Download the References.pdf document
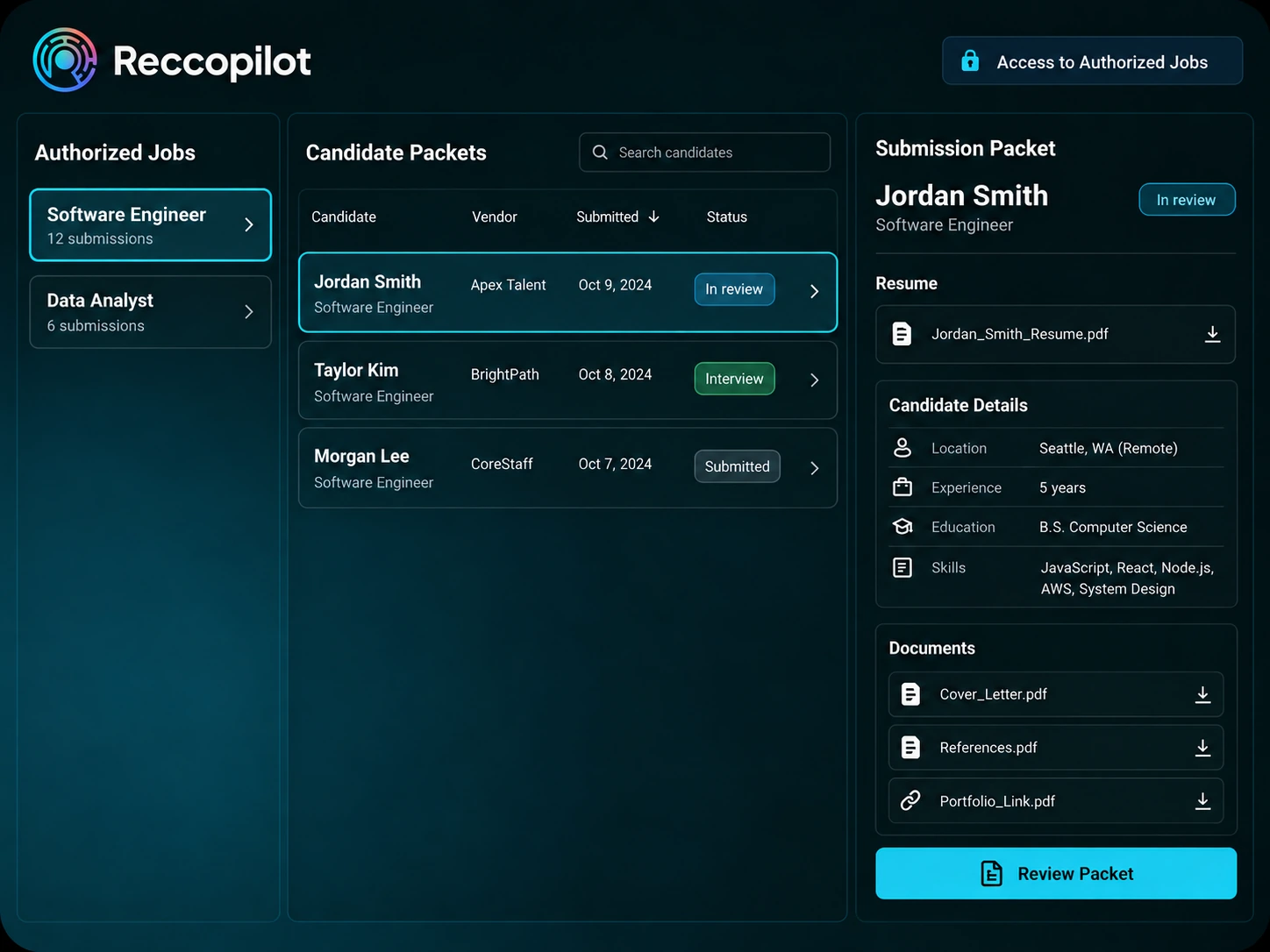The image size is (1270, 952). coord(1202,748)
